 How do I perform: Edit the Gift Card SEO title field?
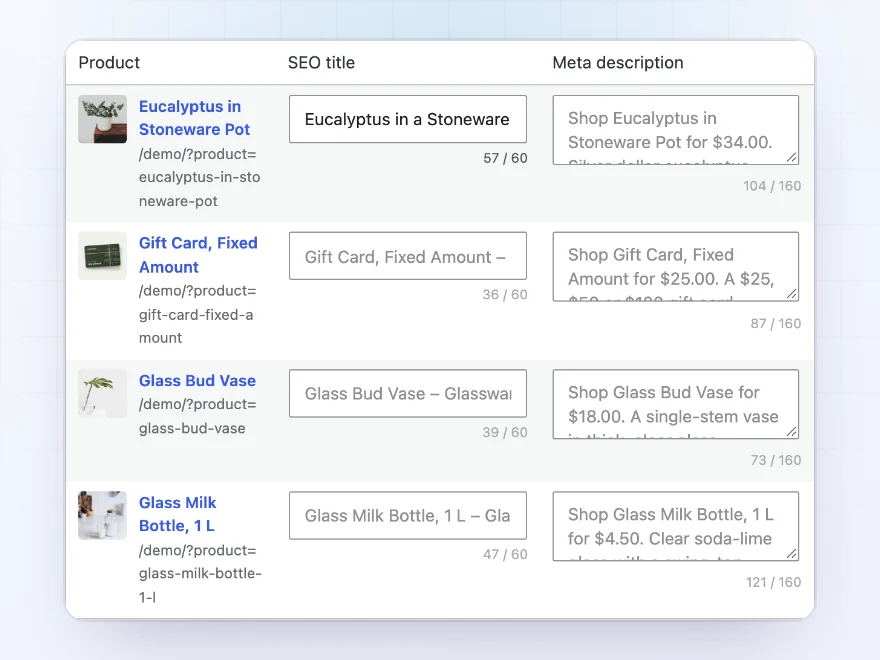click(x=408, y=256)
